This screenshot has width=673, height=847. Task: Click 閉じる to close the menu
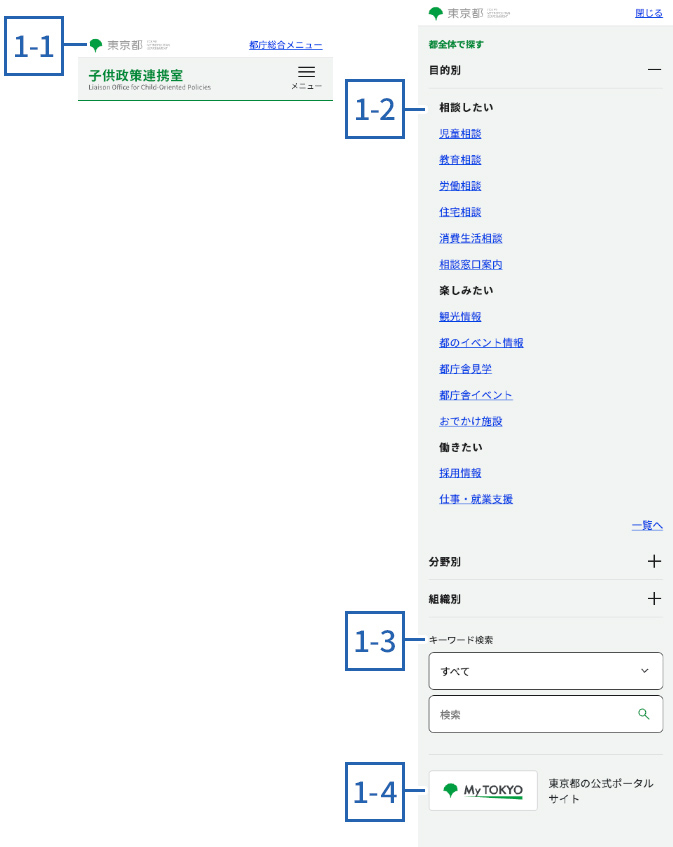tap(649, 13)
